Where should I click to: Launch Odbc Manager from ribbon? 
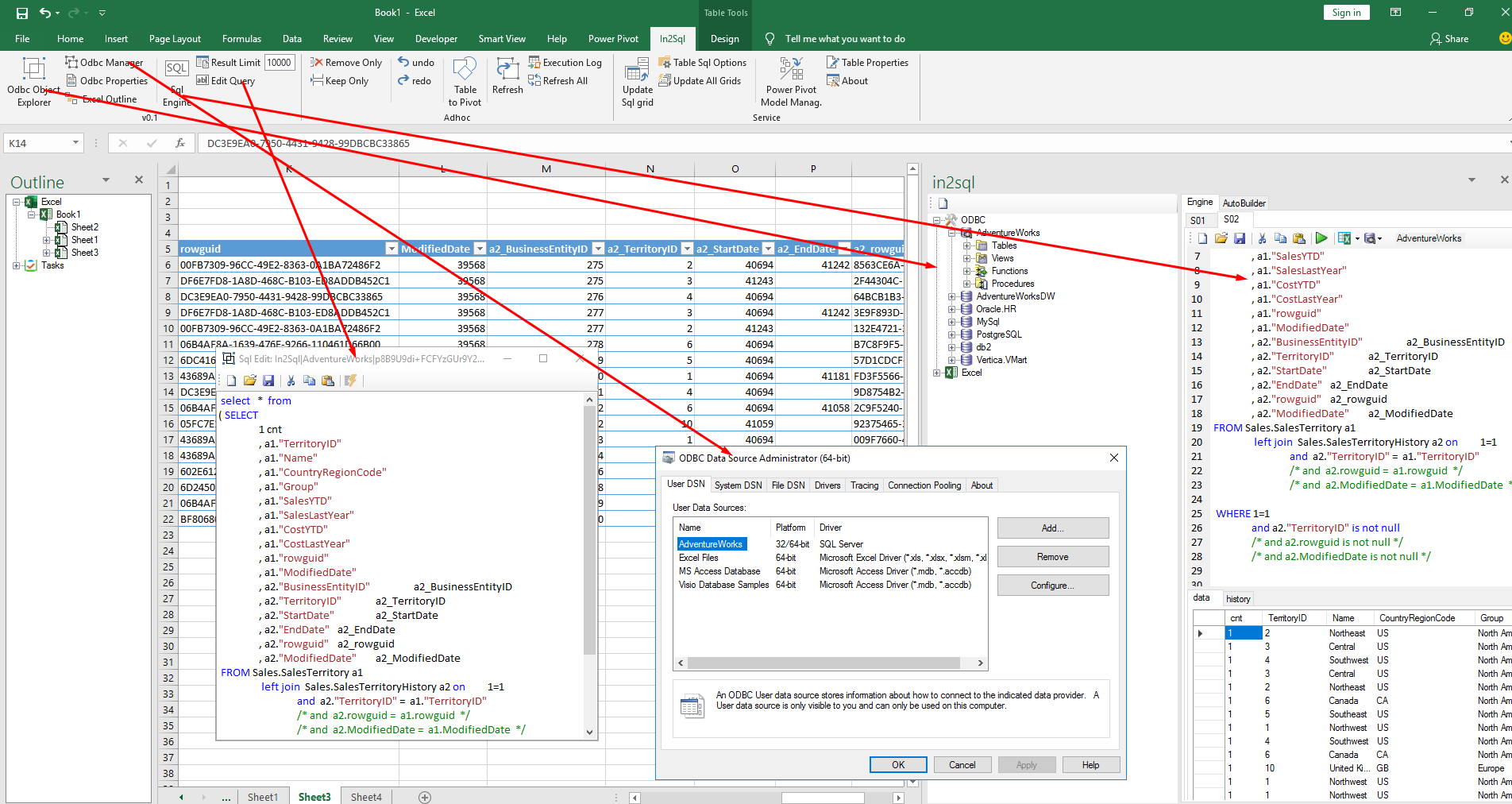pos(104,62)
